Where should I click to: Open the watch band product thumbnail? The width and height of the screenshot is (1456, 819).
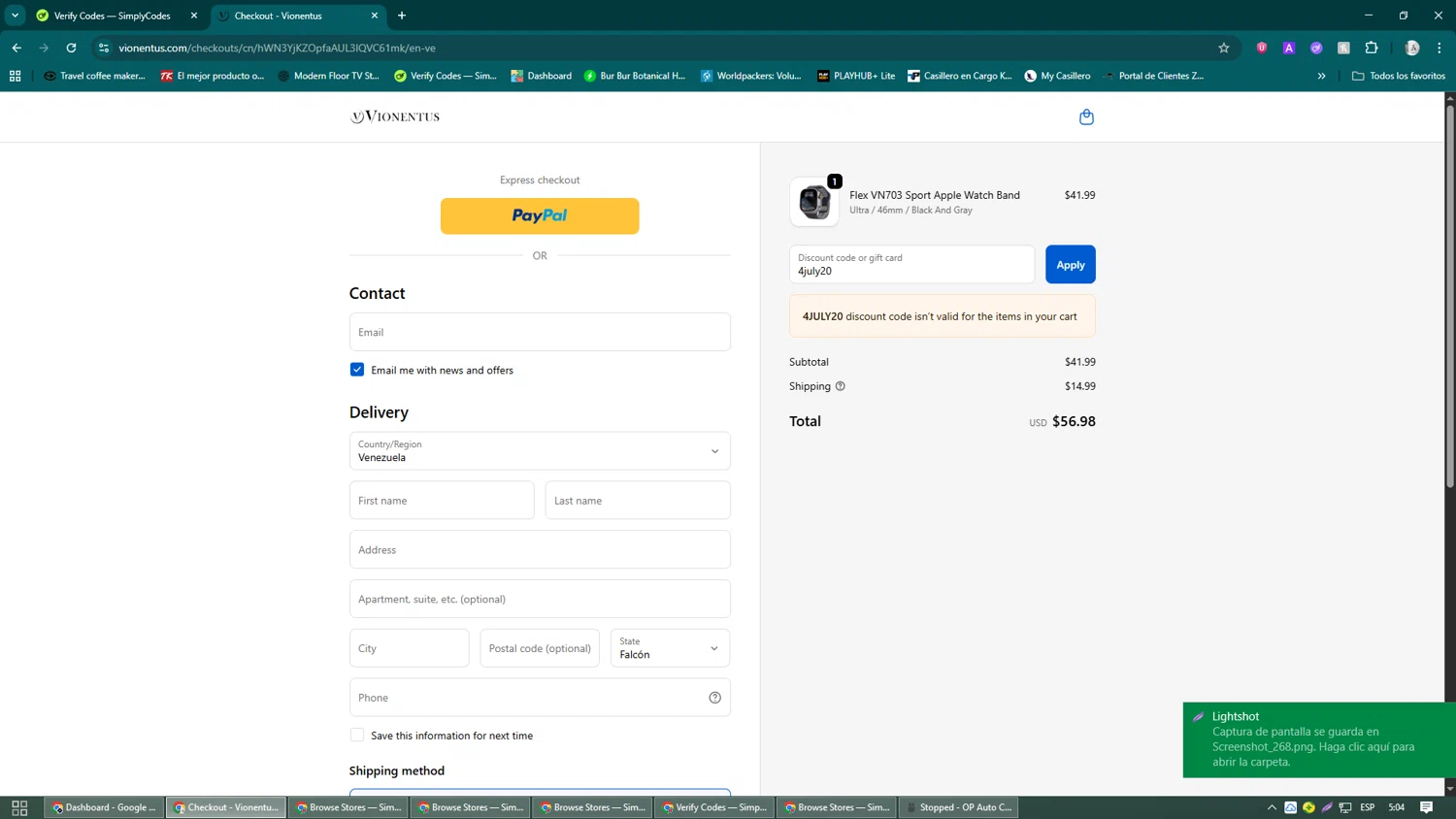[x=814, y=202]
